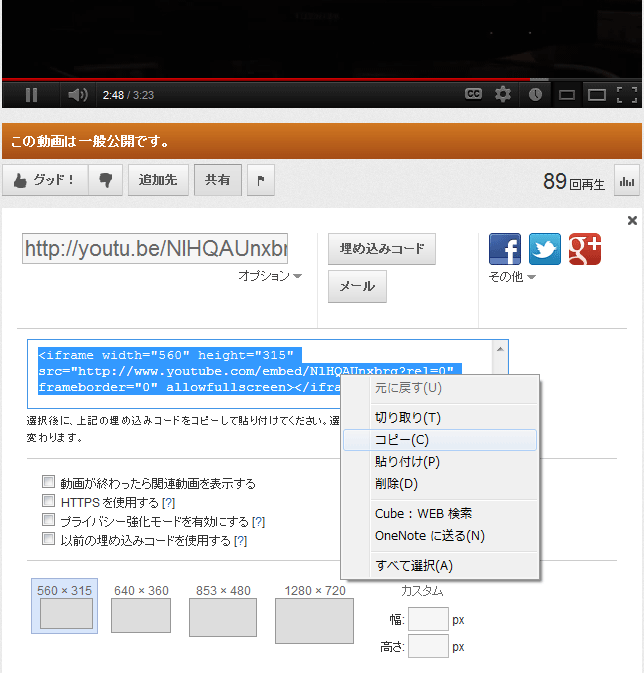644x673 pixels.
Task: Click the 埋め込みコード button
Action: 381,249
